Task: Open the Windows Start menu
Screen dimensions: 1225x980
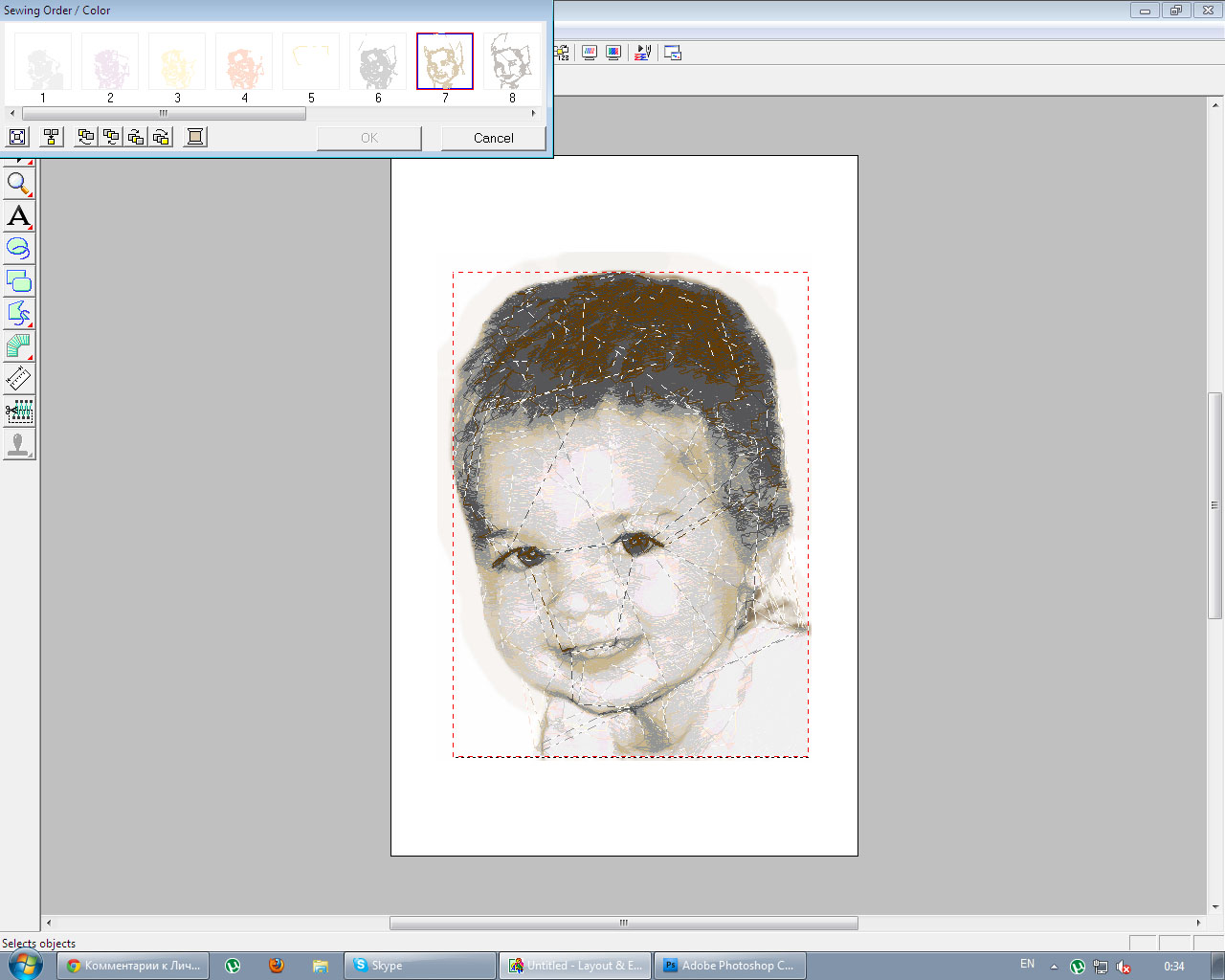Action: pyautogui.click(x=25, y=965)
